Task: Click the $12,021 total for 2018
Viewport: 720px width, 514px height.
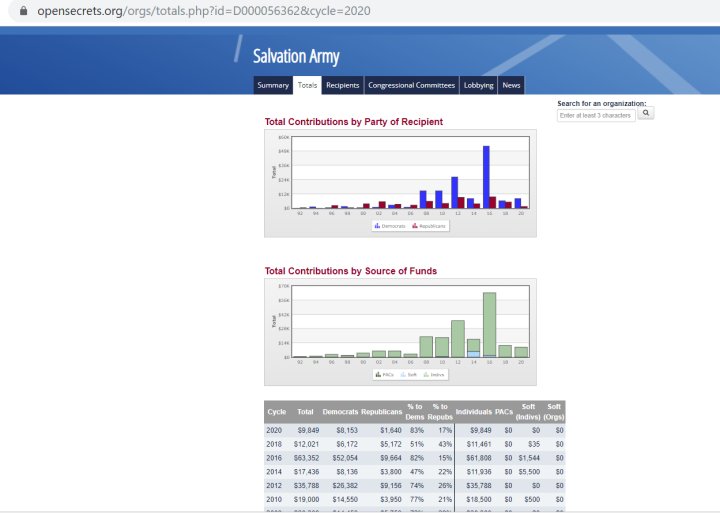Action: [306, 444]
